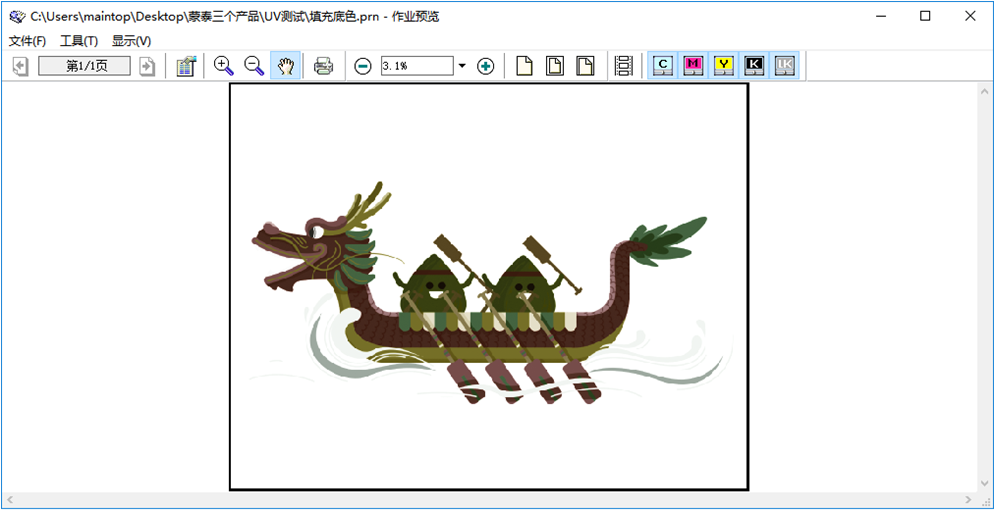Screen dimensions: 995x511
Task: Click the vertical scrollbar down arrow
Action: click(984, 484)
